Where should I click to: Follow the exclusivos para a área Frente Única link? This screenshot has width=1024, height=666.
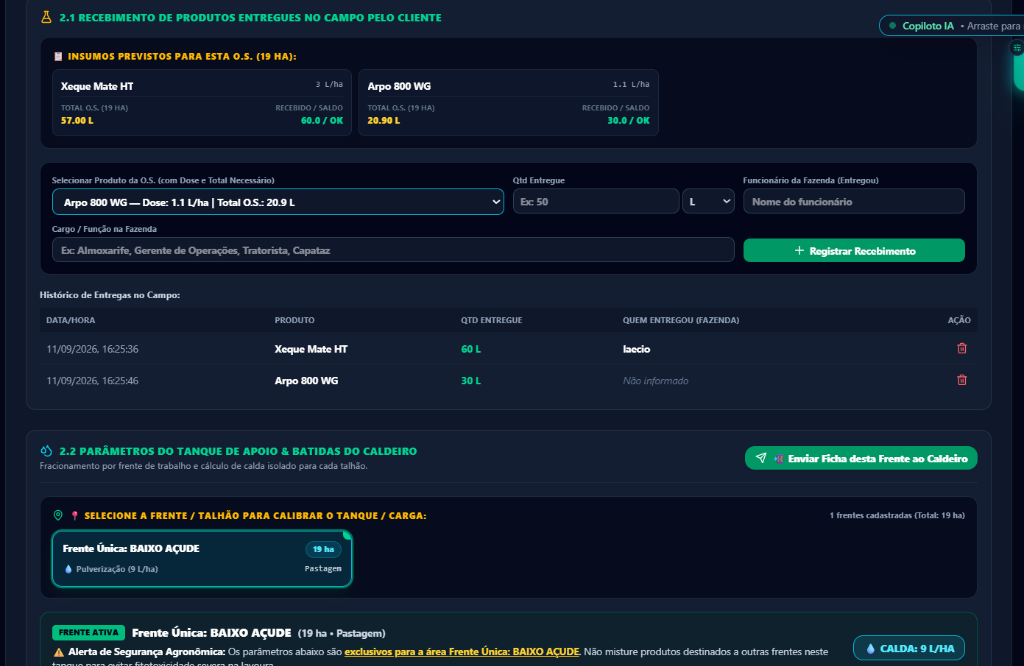tap(462, 652)
